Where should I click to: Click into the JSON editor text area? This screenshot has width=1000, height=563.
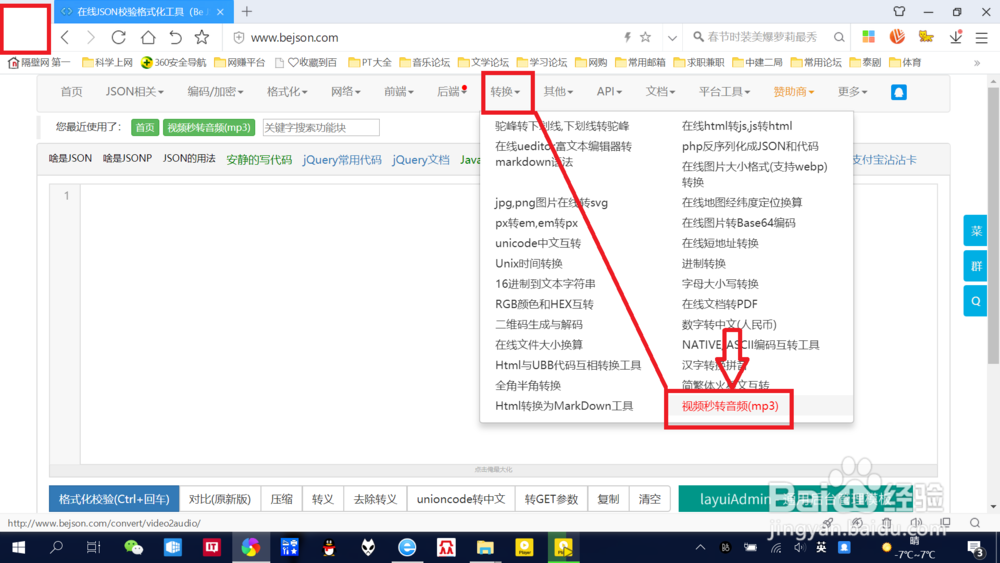508,324
